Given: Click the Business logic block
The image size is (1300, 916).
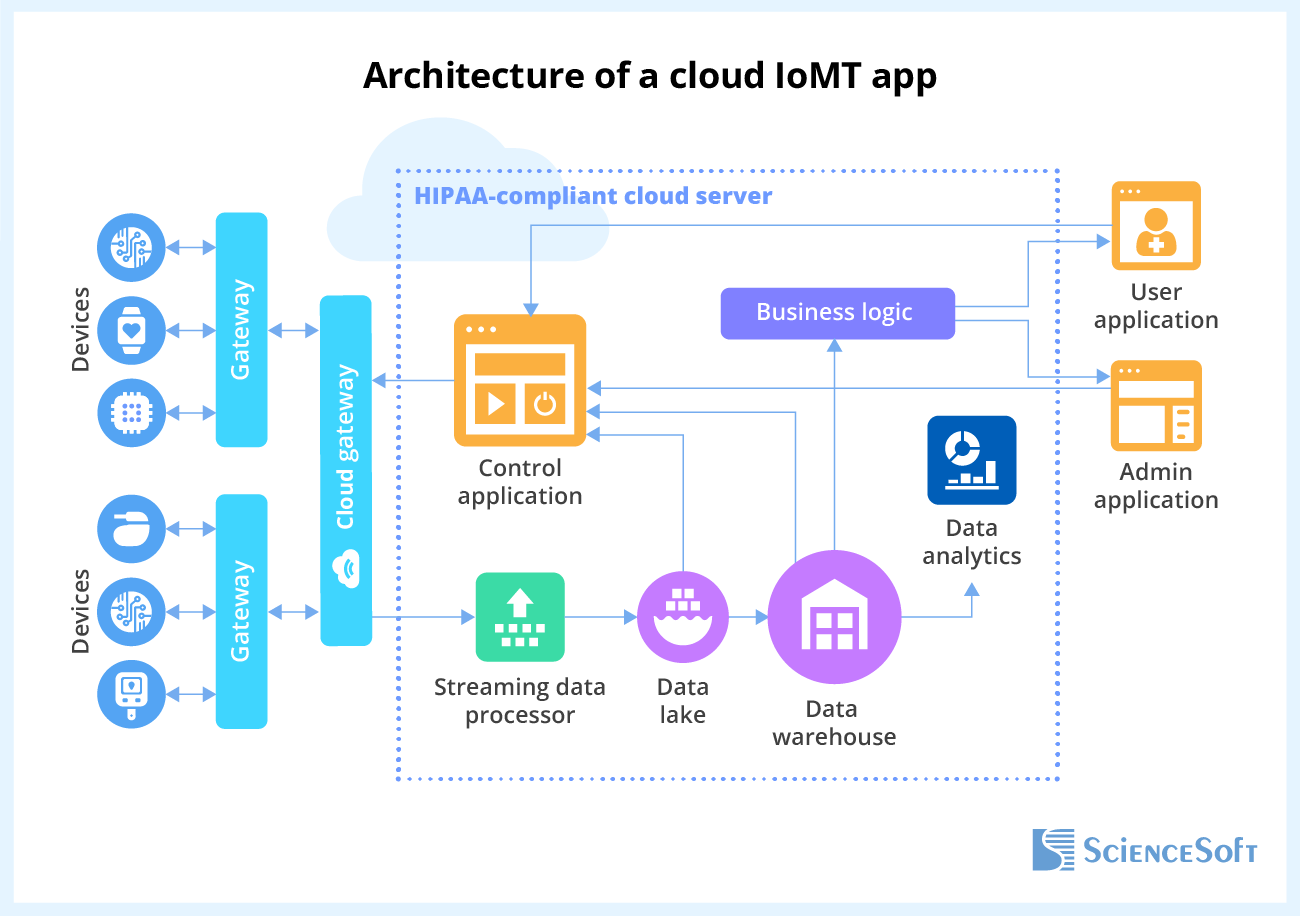Looking at the screenshot, I should pos(837,312).
